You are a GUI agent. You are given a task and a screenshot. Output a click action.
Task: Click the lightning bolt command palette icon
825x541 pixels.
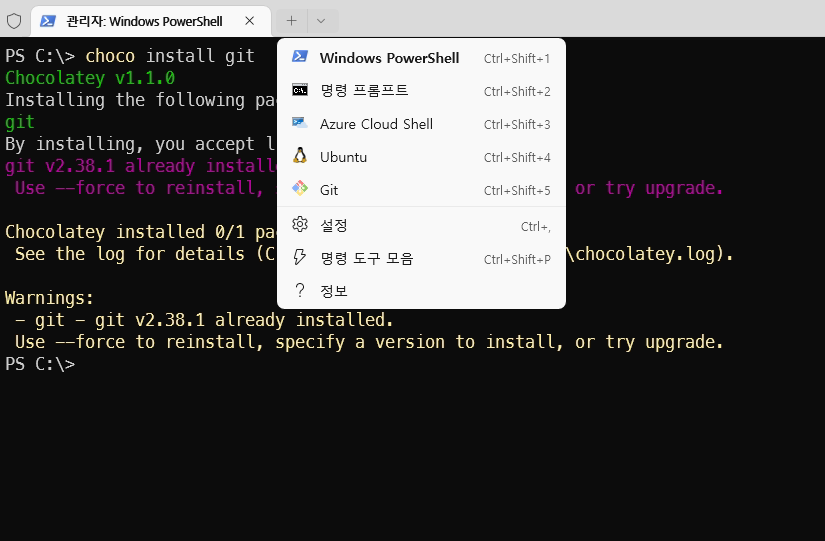[299, 257]
